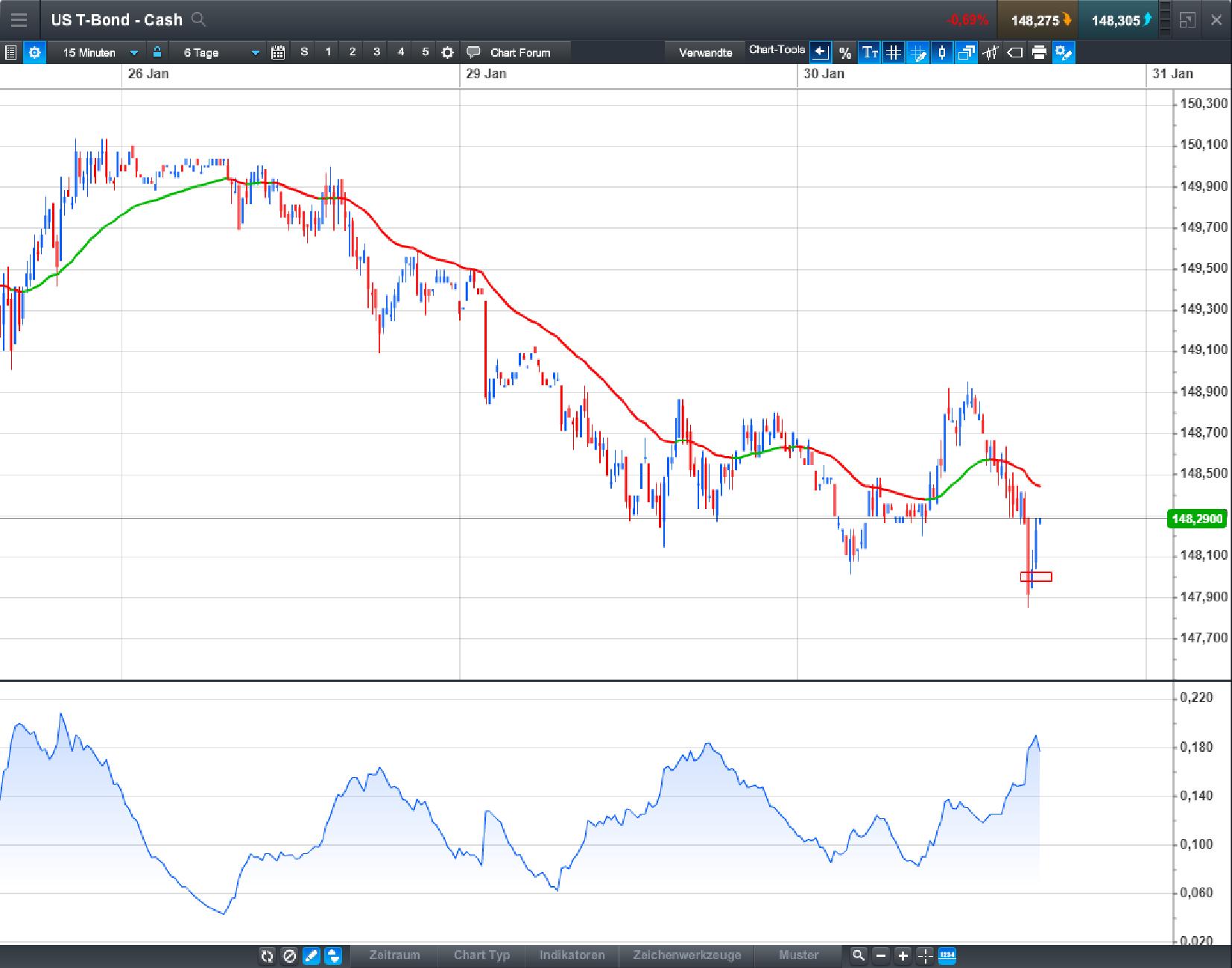Screen dimensions: 1232x968
Task: Click the zoom-in plus control
Action: pos(903,955)
